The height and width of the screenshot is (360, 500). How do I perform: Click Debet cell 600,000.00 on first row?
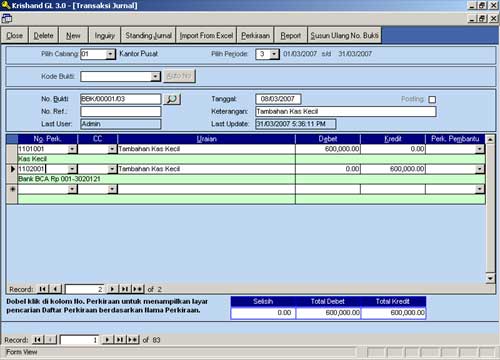click(x=328, y=149)
